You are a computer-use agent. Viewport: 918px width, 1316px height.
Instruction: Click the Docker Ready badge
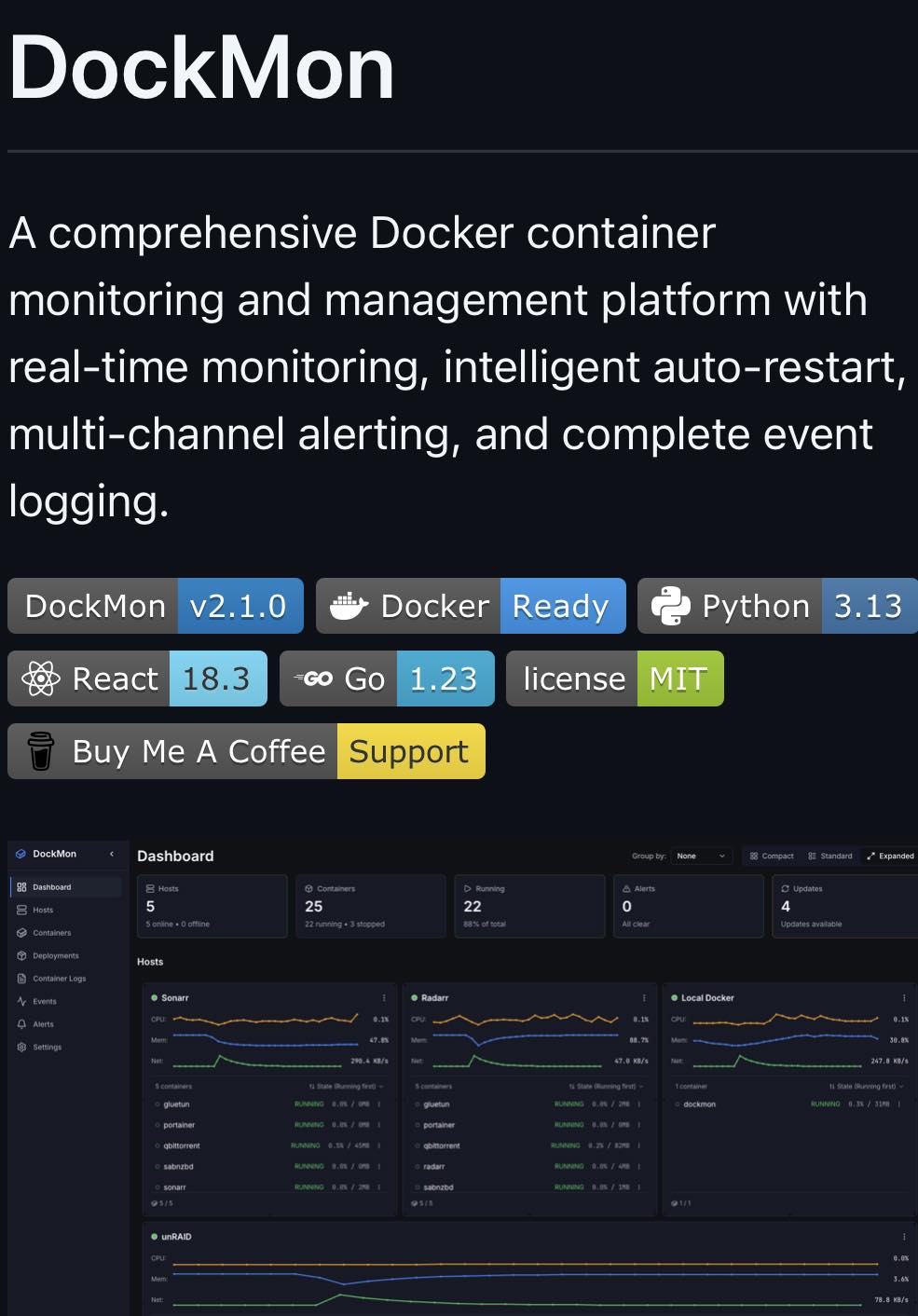tap(471, 606)
